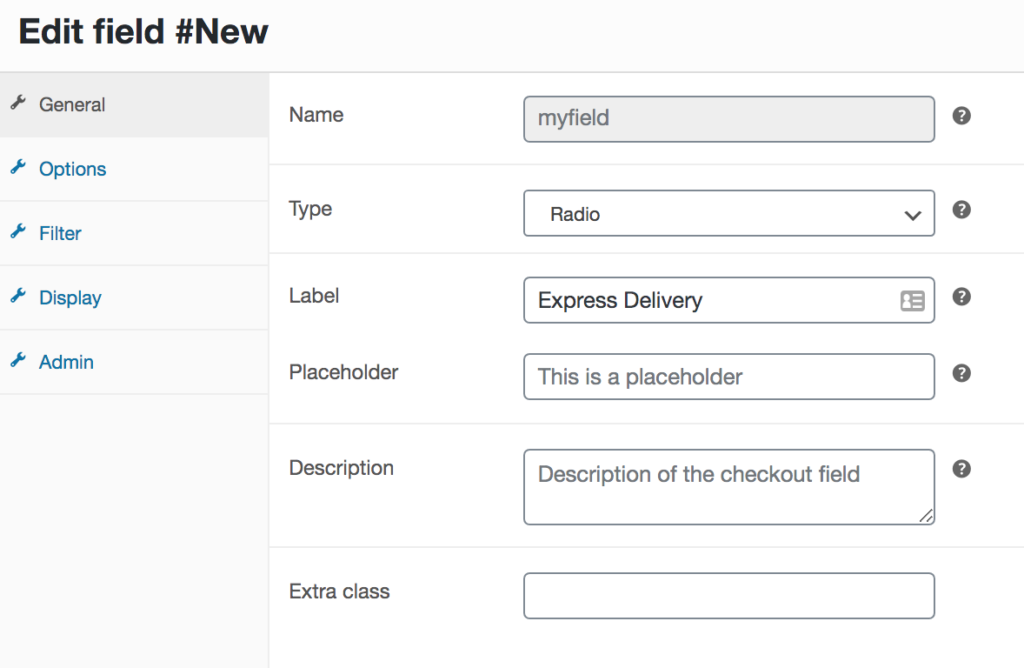Image resolution: width=1024 pixels, height=668 pixels.
Task: Open the Filter tab
Action: pyautogui.click(x=134, y=233)
